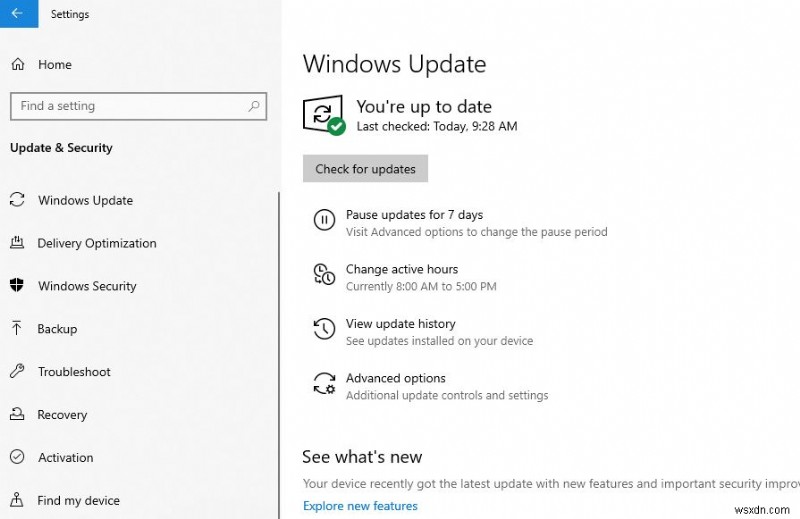
Task: Click 'Currently 8:00 AM to 5:00 PM' text
Action: click(x=421, y=286)
